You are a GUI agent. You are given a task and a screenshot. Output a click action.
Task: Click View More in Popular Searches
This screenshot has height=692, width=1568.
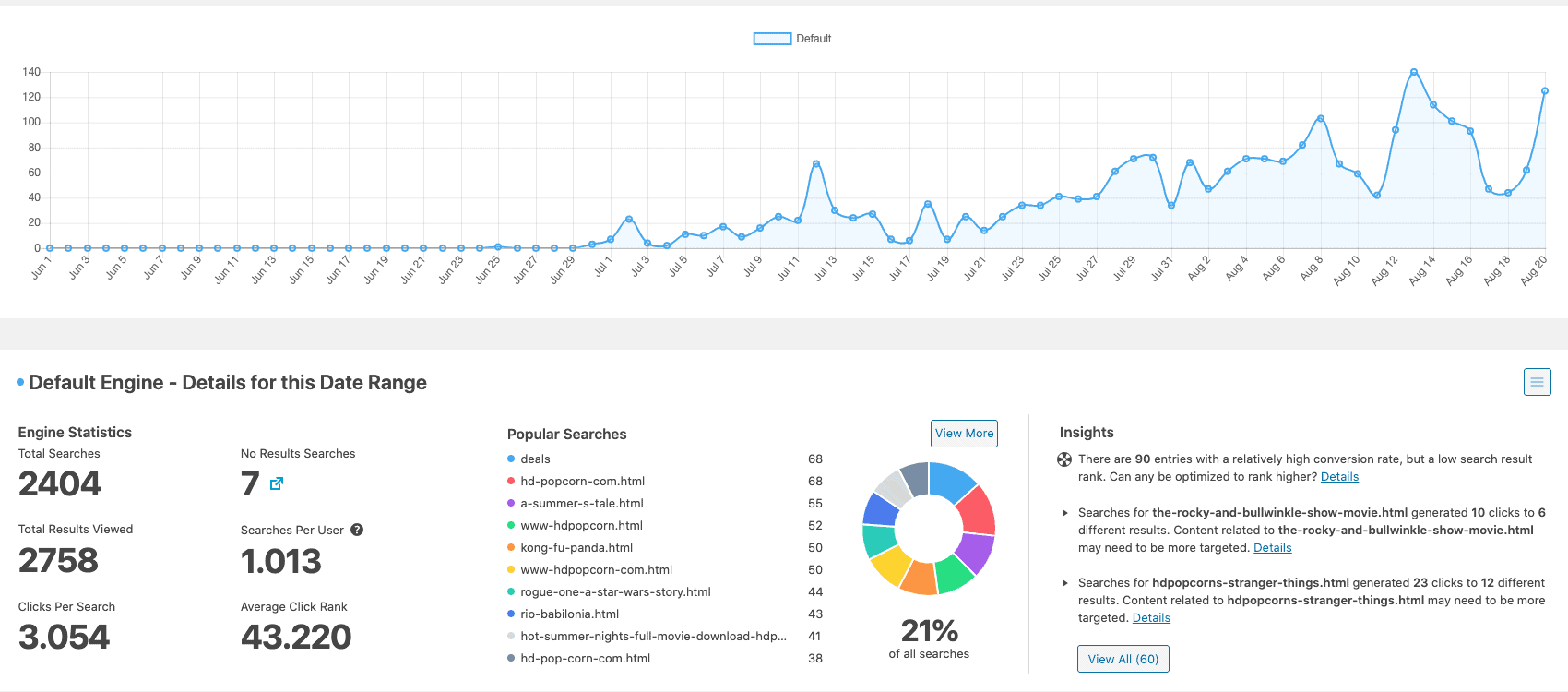964,434
